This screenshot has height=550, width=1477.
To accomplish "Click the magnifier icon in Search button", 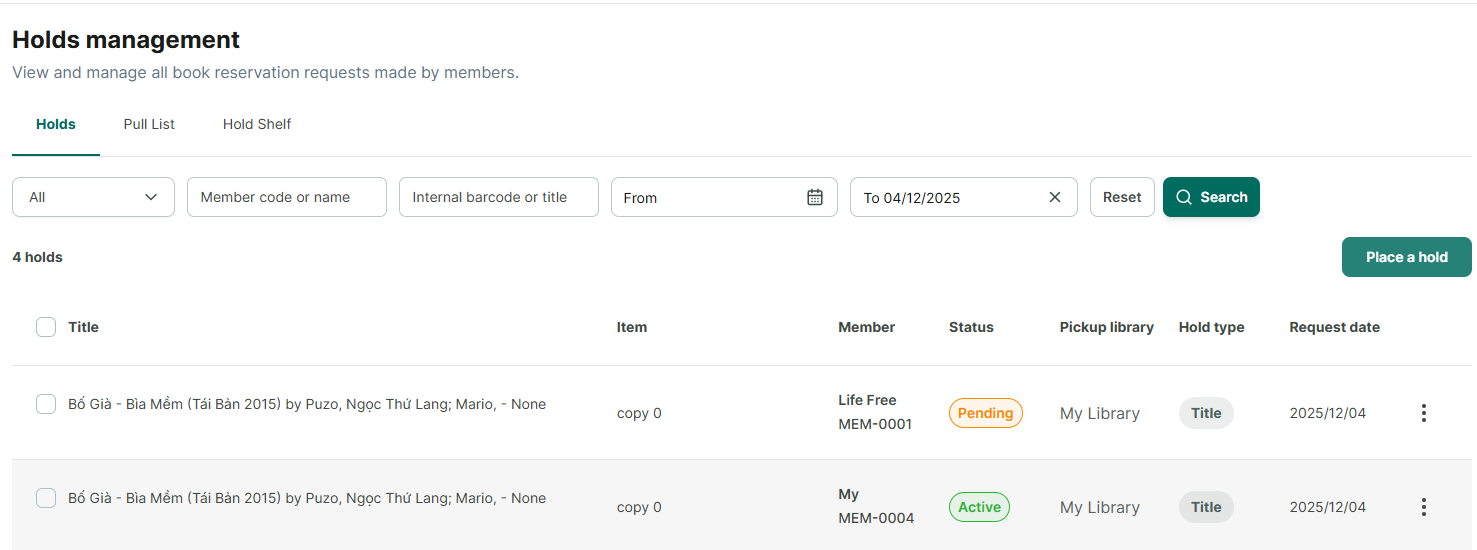I will click(1184, 197).
